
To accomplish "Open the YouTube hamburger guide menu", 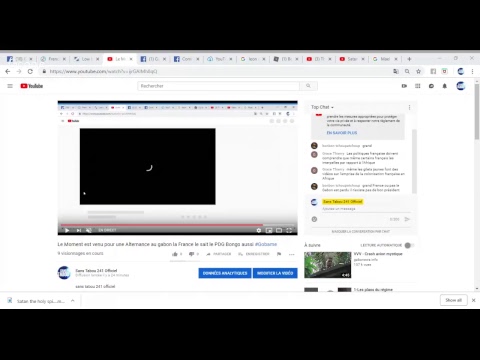I will tap(10, 86).
